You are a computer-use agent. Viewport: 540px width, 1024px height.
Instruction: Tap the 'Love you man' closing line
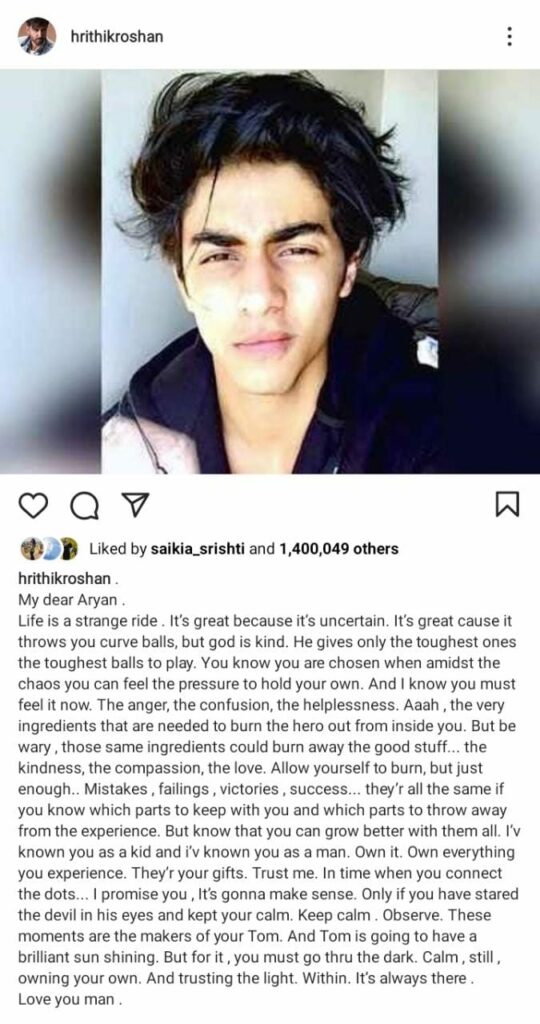click(70, 999)
